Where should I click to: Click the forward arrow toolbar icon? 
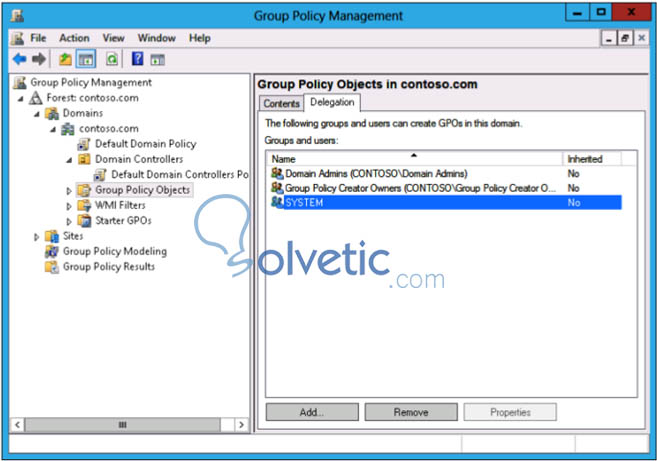pos(39,59)
